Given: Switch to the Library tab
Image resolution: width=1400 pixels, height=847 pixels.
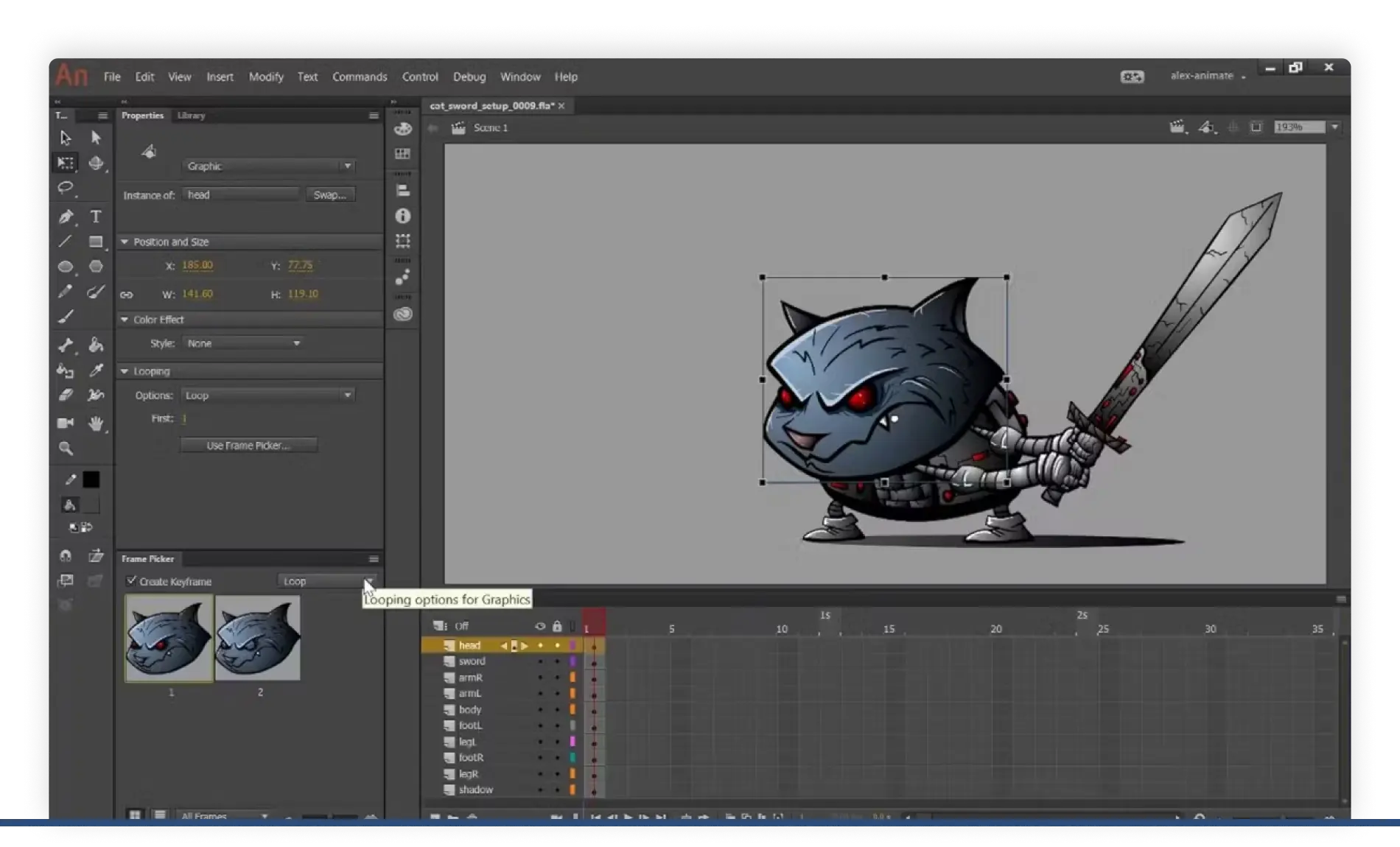Looking at the screenshot, I should 192,116.
